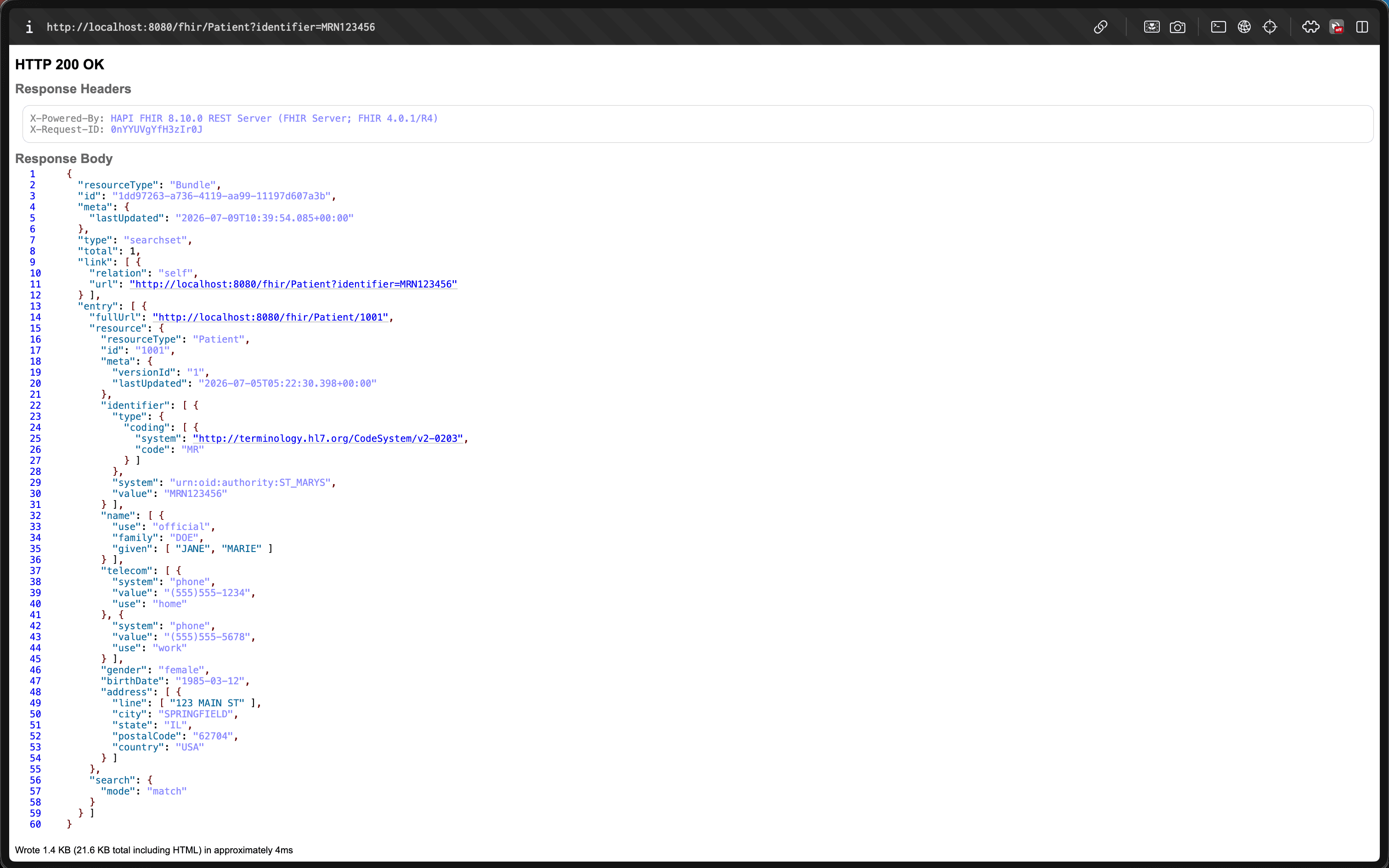Click the "telecom" key on line 37
Image resolution: width=1389 pixels, height=868 pixels.
pos(127,571)
